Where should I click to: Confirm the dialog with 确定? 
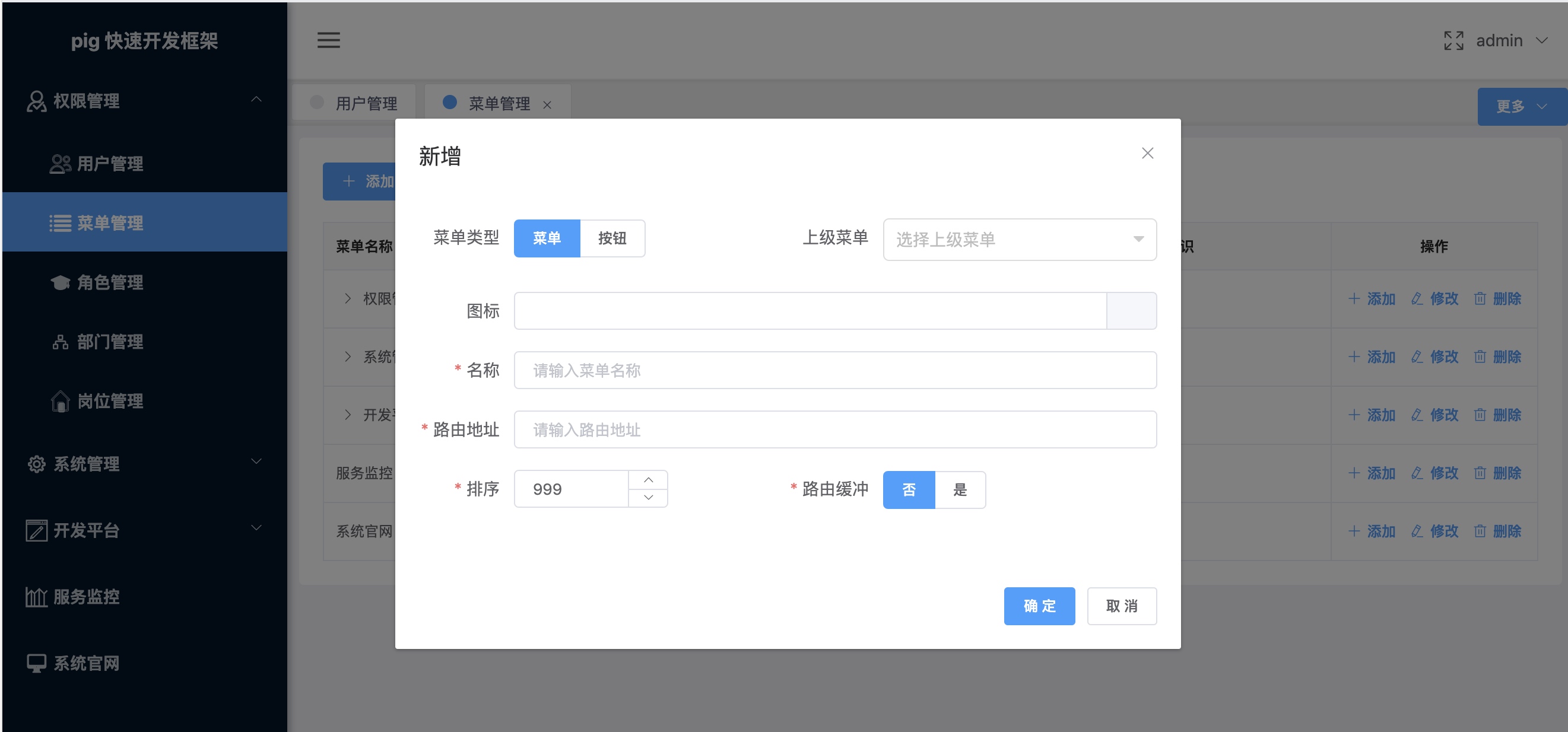[x=1039, y=606]
